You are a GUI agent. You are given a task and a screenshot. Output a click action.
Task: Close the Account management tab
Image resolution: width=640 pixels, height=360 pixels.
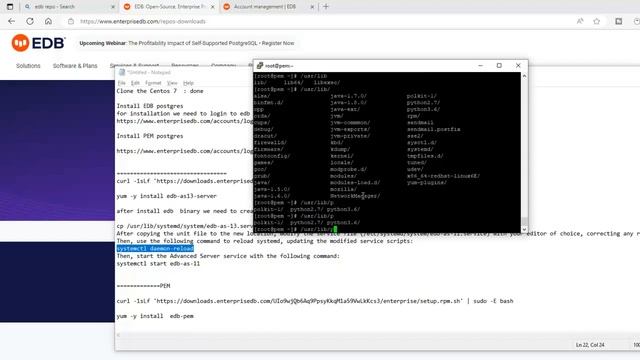point(312,7)
